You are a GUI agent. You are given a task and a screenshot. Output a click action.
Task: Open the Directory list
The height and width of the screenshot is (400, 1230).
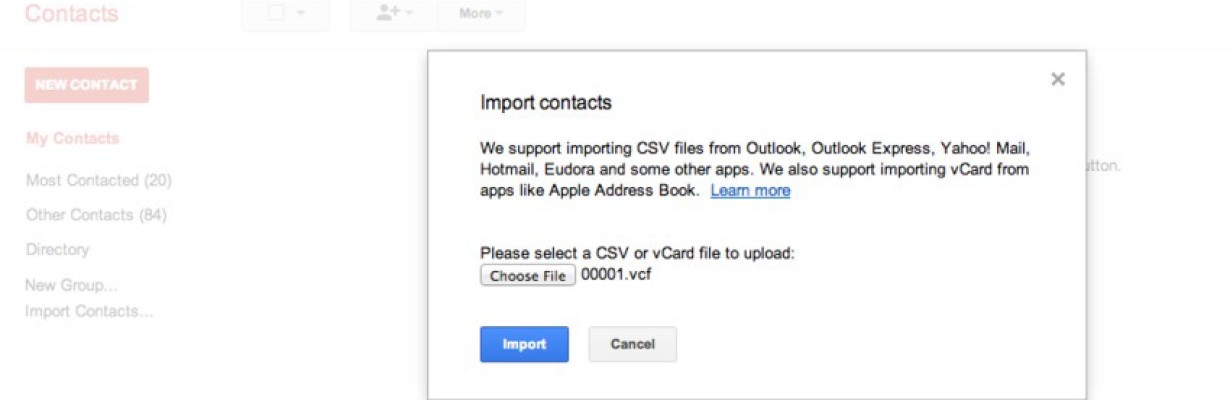tap(57, 250)
